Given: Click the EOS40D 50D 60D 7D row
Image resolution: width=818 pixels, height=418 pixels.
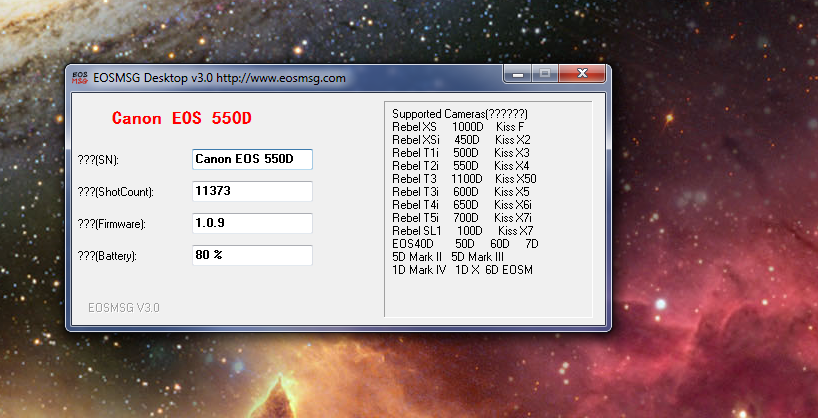Looking at the screenshot, I should coord(465,244).
